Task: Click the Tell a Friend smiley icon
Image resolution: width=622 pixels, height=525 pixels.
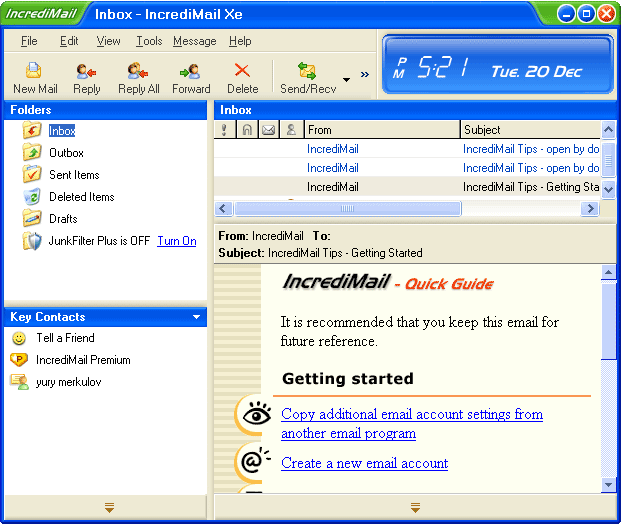Action: coord(19,338)
